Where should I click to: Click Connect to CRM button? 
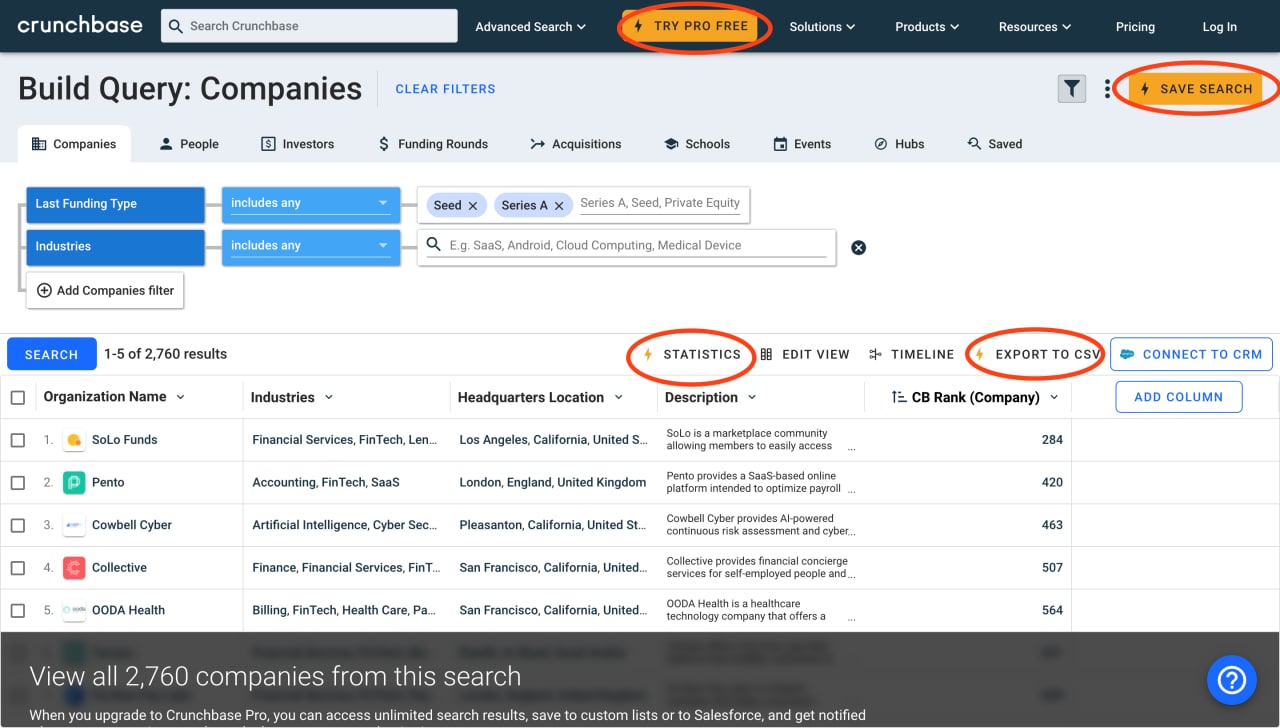(1191, 354)
